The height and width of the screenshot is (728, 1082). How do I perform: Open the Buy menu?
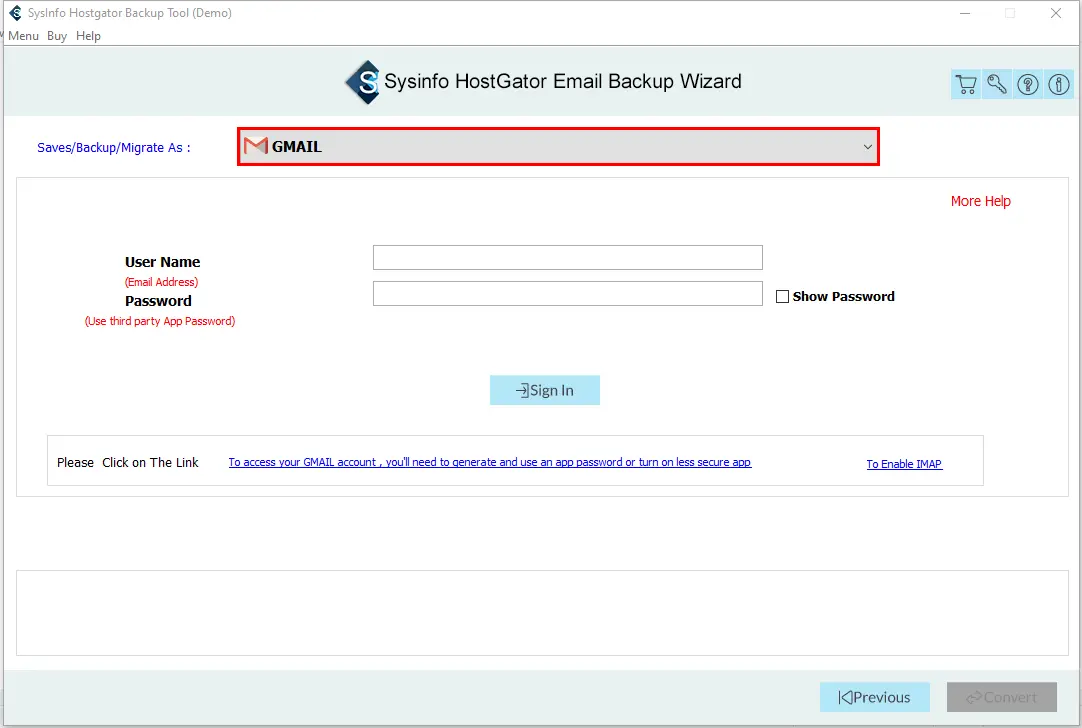coord(57,36)
